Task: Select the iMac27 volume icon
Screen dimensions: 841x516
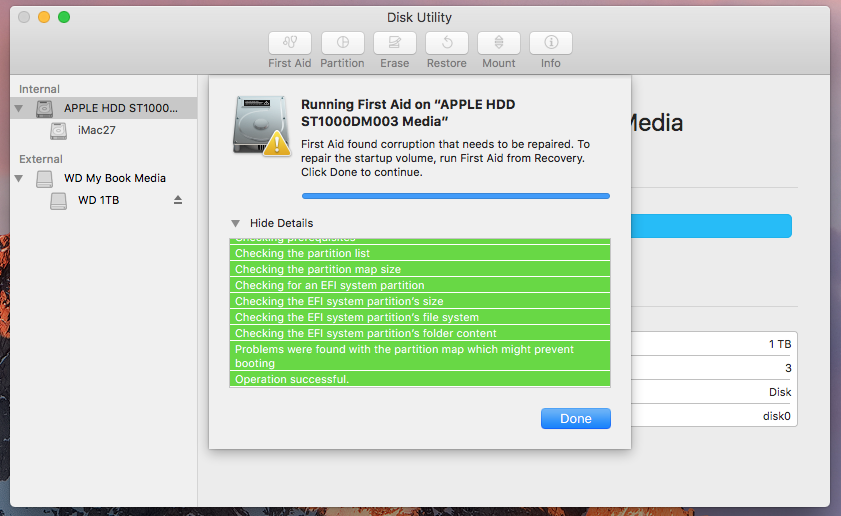Action: click(x=58, y=130)
